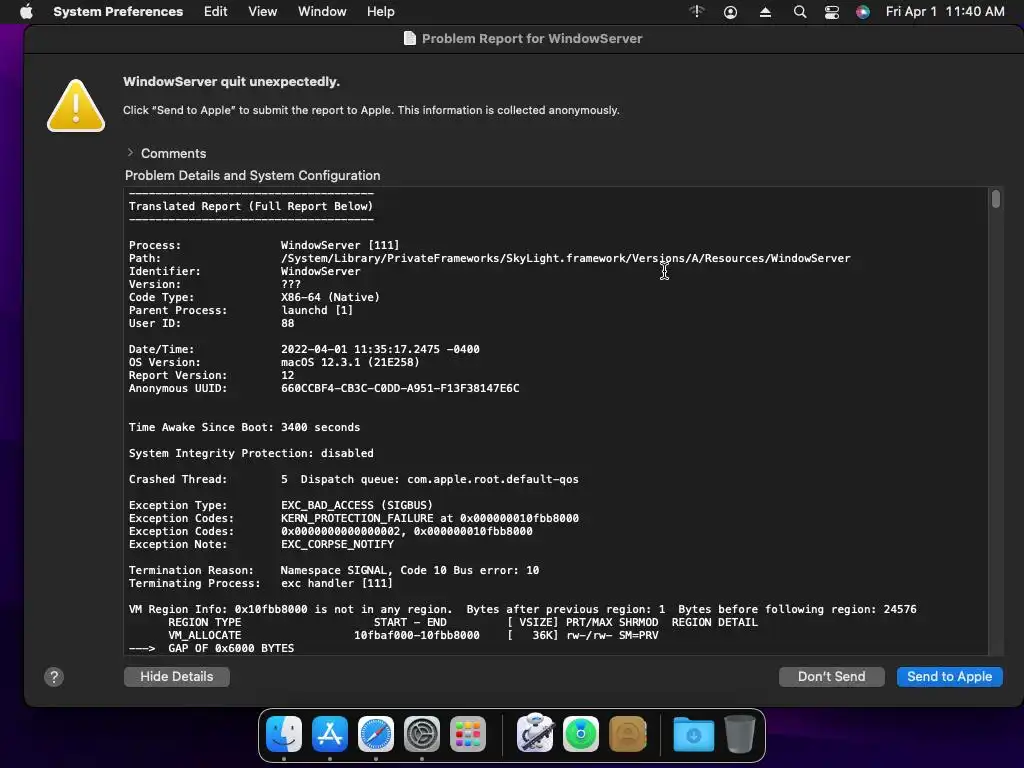
Task: Click the report details scrollbar thumb
Action: tap(995, 199)
